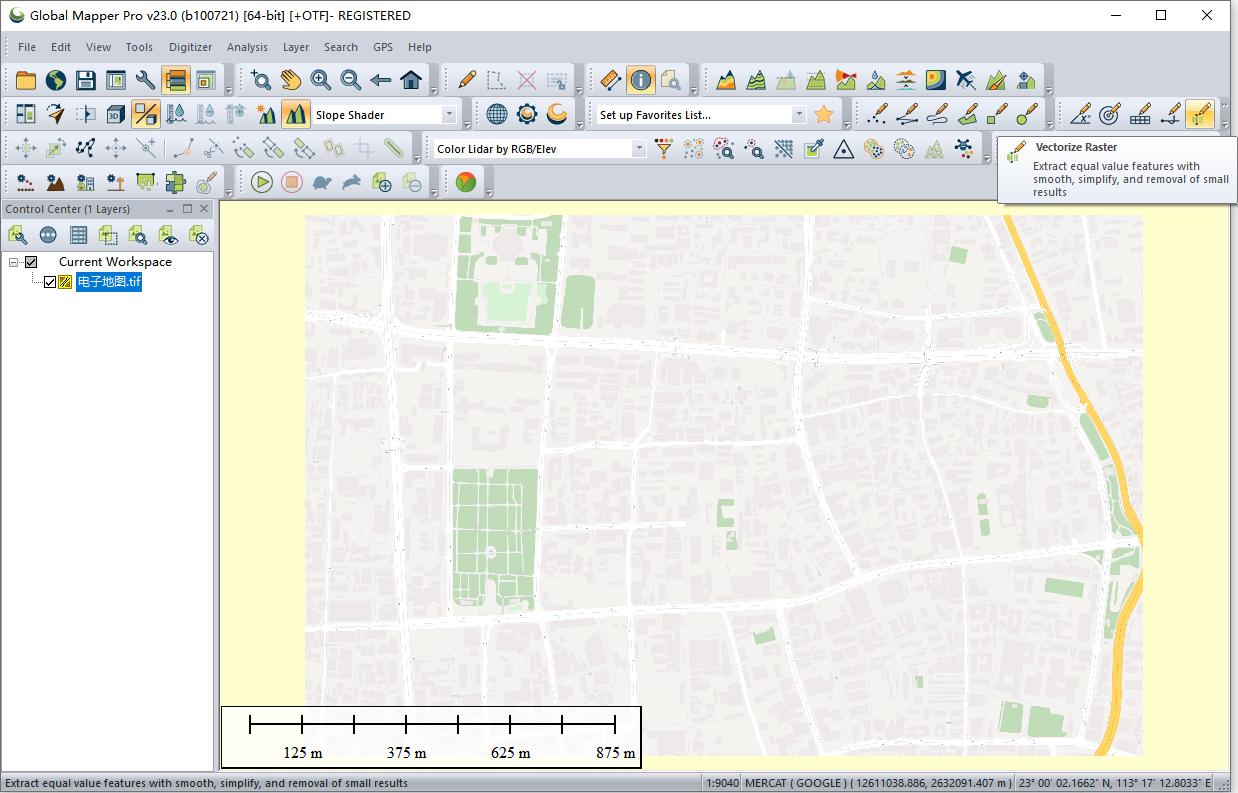The height and width of the screenshot is (793, 1238).
Task: Uncheck the 电子地图.tif layer checkbox
Action: 50,282
